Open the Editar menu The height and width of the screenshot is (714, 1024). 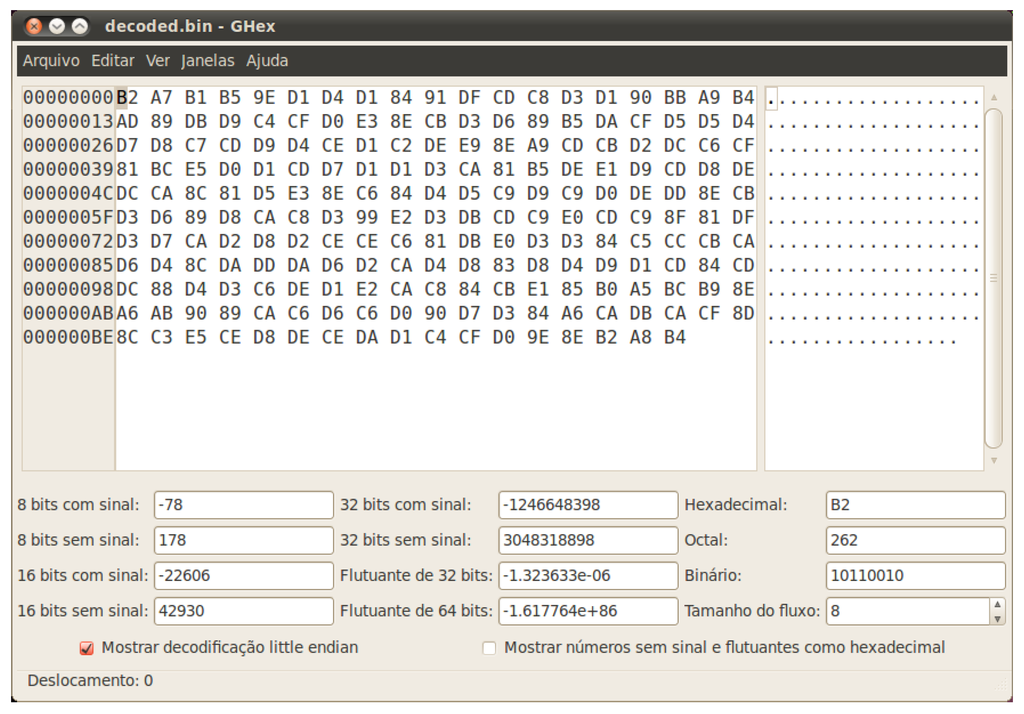pos(112,61)
